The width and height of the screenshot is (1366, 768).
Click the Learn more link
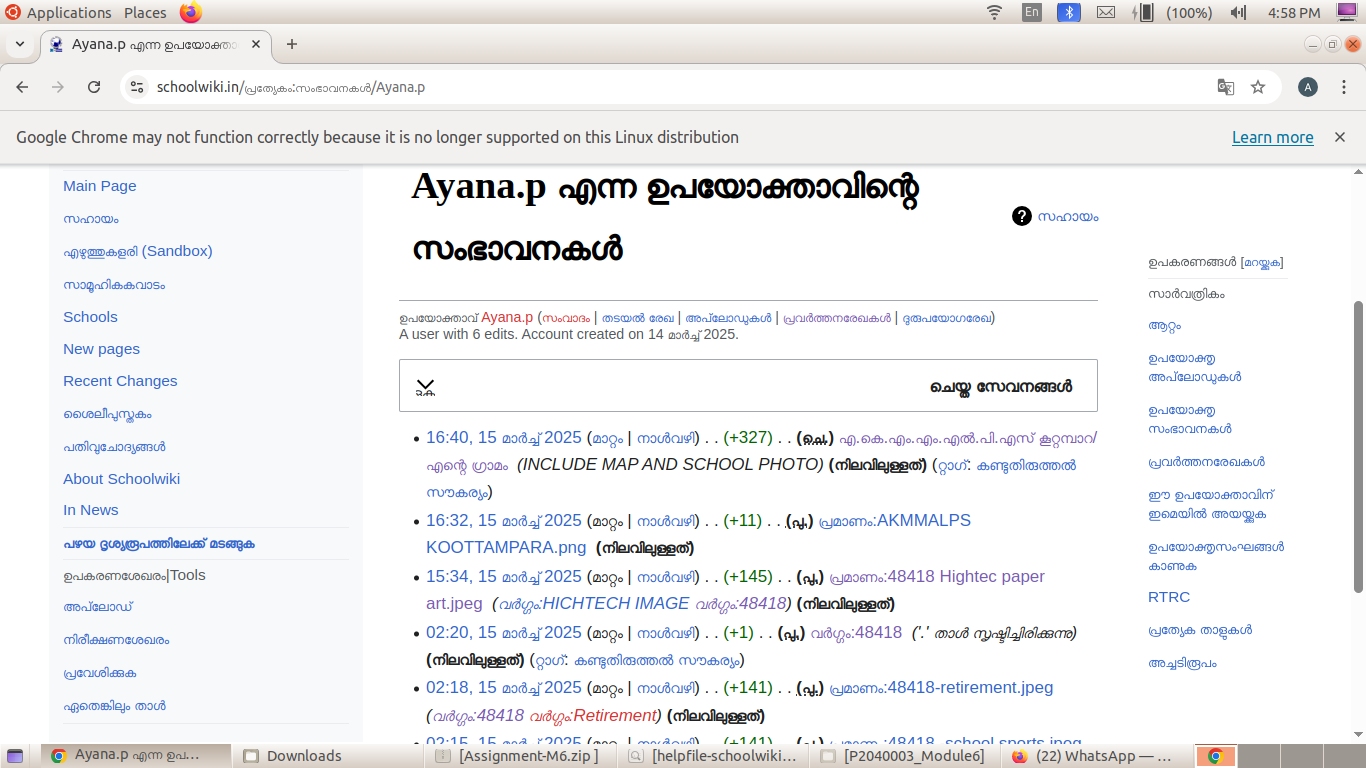coord(1272,137)
